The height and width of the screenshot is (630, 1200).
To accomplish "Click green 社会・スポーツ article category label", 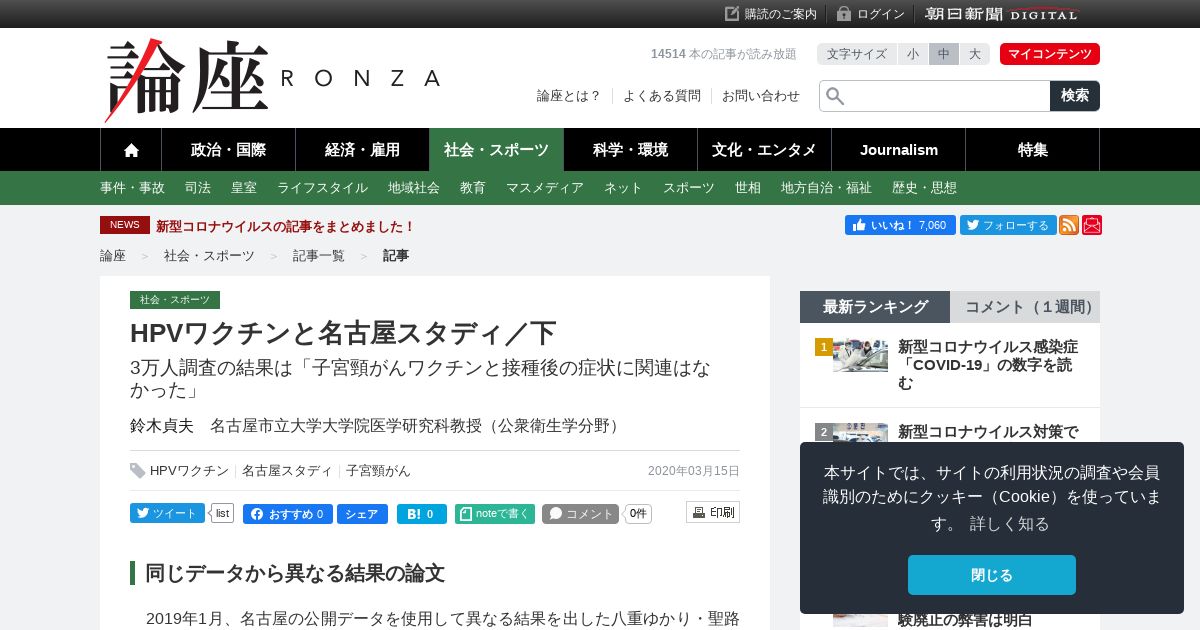I will [175, 300].
